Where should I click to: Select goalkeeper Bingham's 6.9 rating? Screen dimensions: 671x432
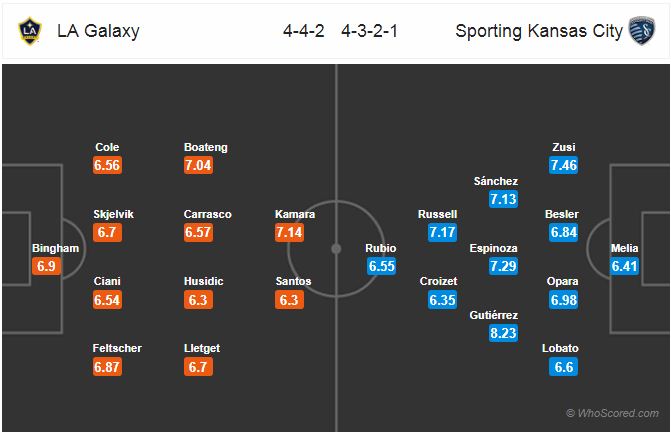(x=46, y=266)
